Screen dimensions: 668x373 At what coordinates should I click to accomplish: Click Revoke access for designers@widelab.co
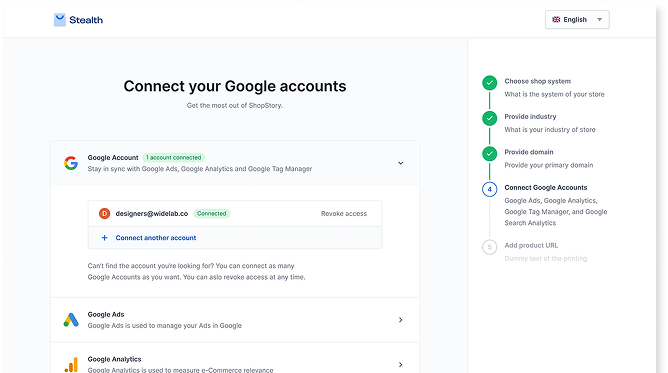344,213
